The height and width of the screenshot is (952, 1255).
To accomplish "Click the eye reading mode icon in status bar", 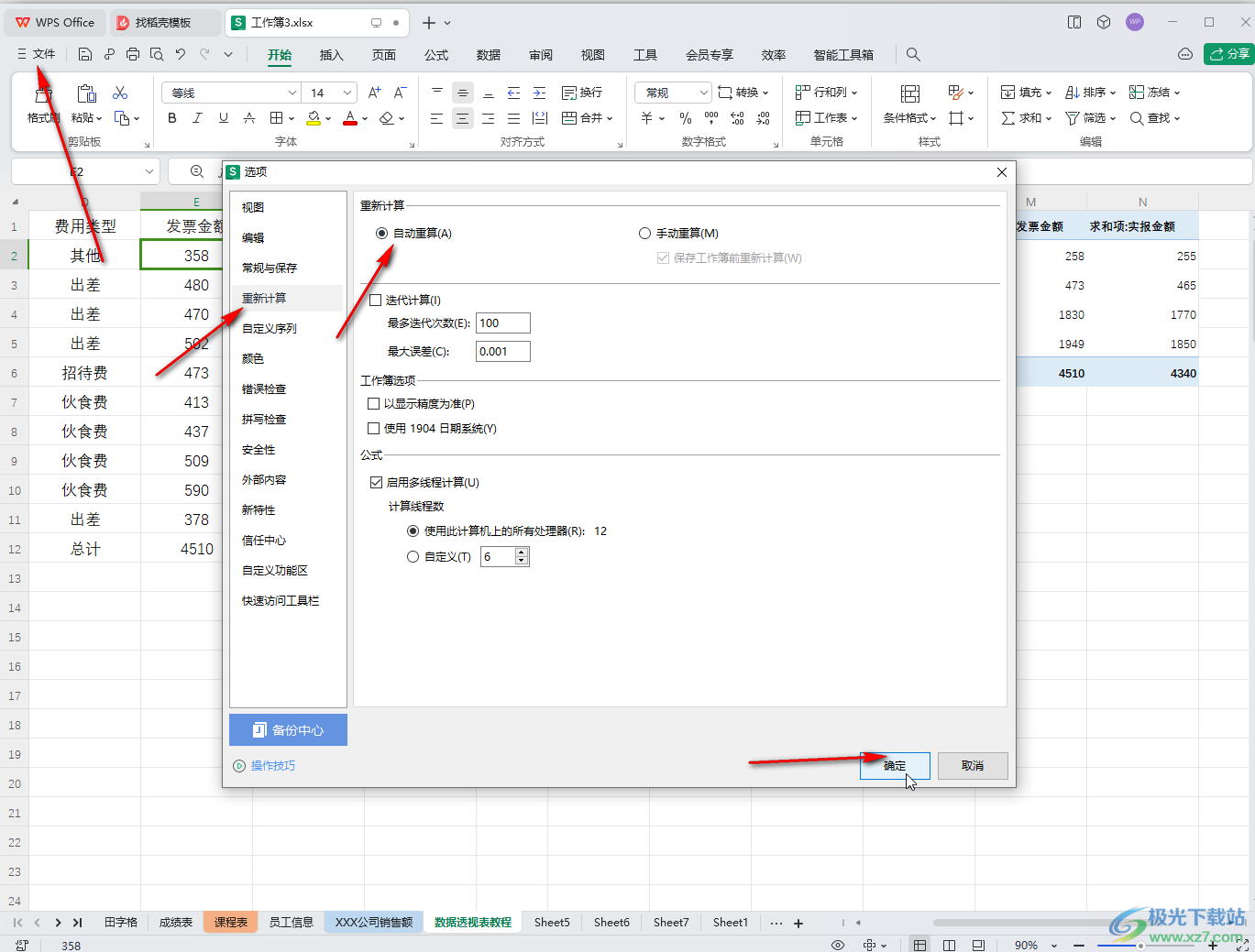I will tap(837, 945).
